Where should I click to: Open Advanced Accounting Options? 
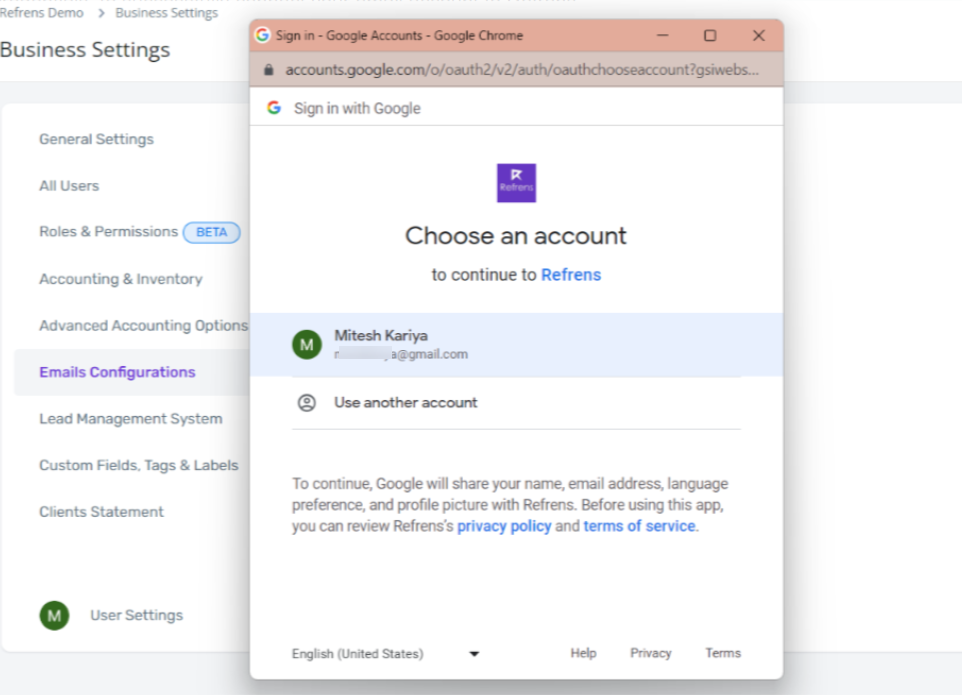144,326
